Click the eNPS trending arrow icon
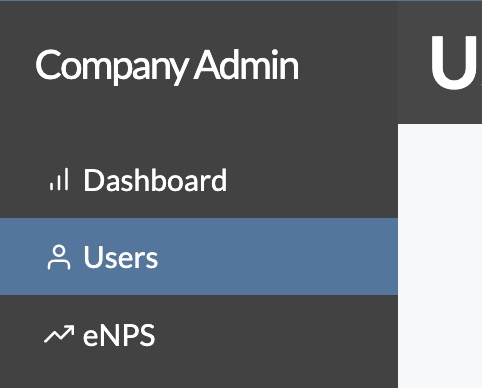482x388 pixels. tap(59, 334)
